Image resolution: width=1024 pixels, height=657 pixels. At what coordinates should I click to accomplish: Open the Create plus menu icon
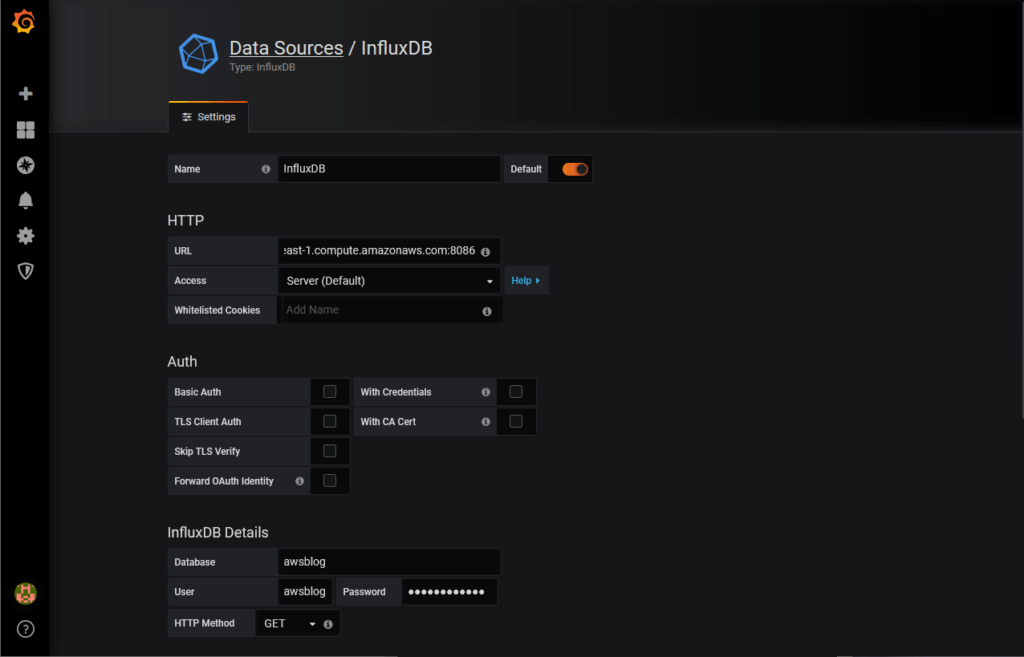click(25, 94)
